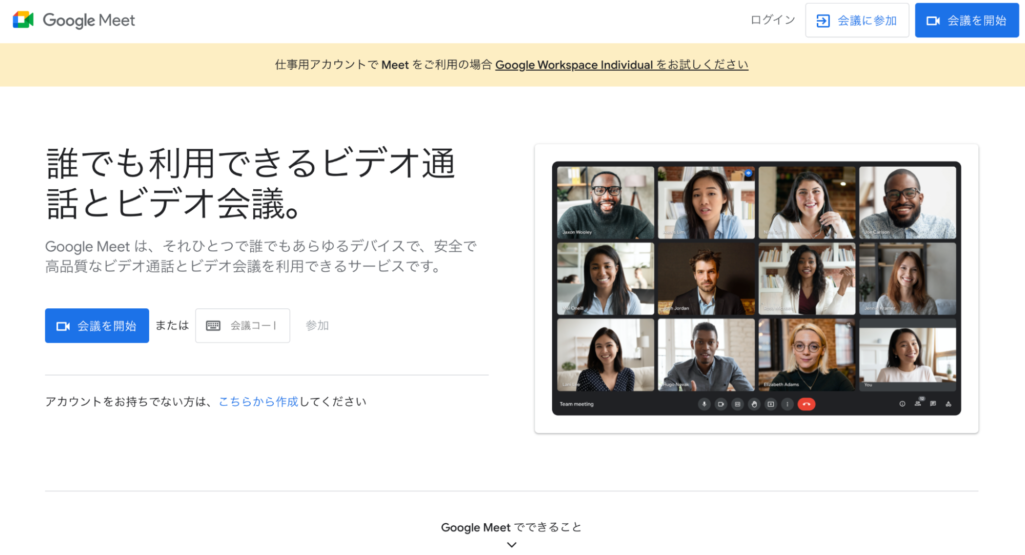Click the microphone icon in meeting preview

pyautogui.click(x=704, y=404)
